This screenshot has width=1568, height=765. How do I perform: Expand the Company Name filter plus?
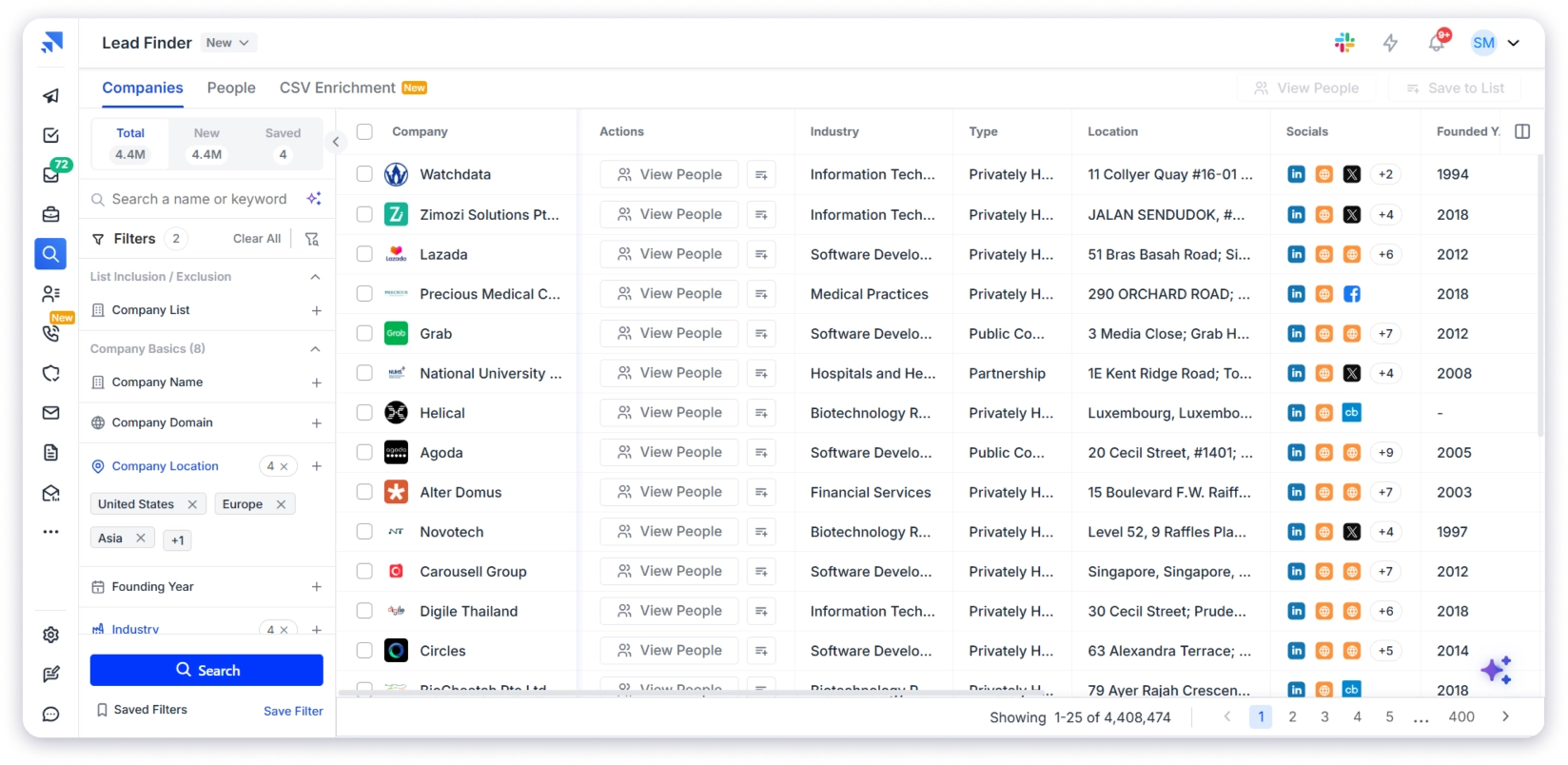point(317,382)
